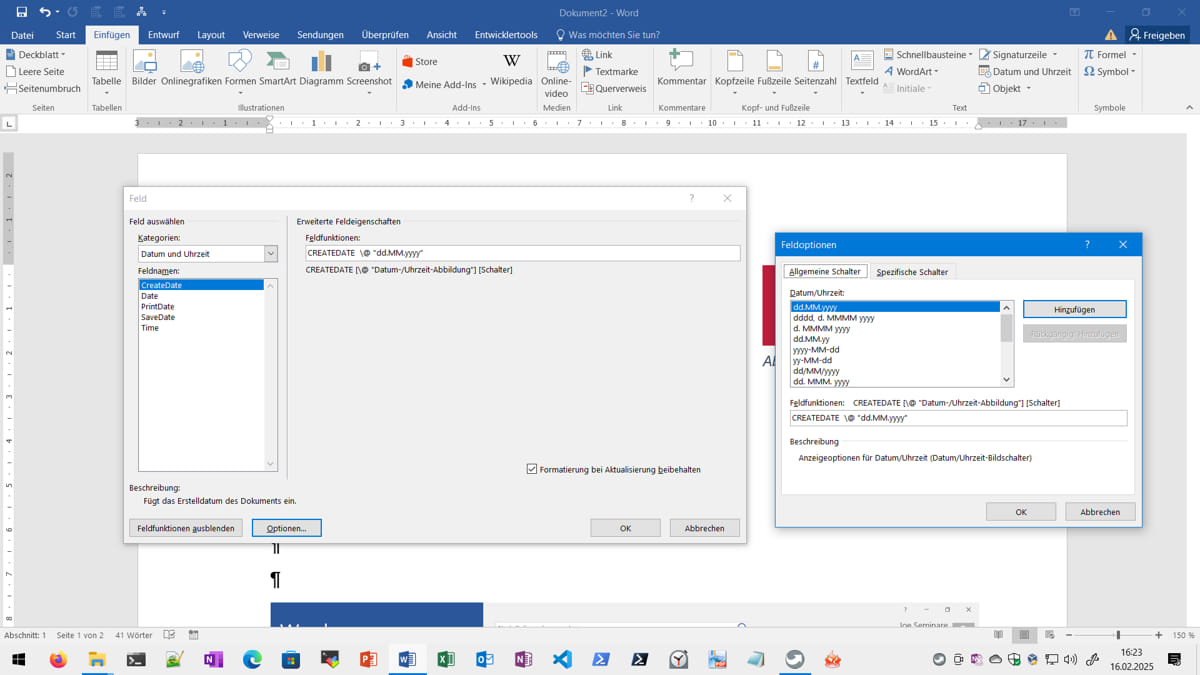Switch to the Layout ribbon tab
Screen dimensions: 1200x675
pos(211,34)
